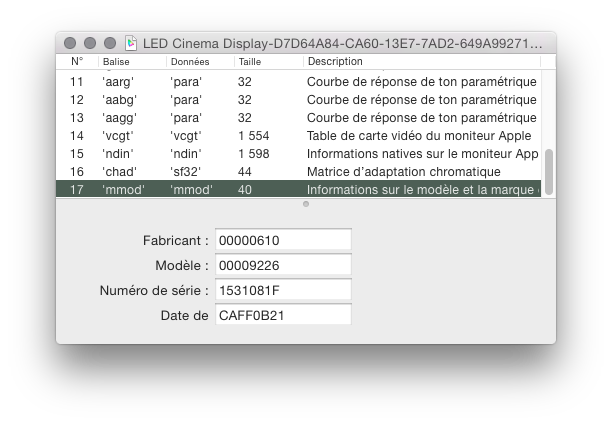
Task: Zoom the profile window
Action: [110, 43]
